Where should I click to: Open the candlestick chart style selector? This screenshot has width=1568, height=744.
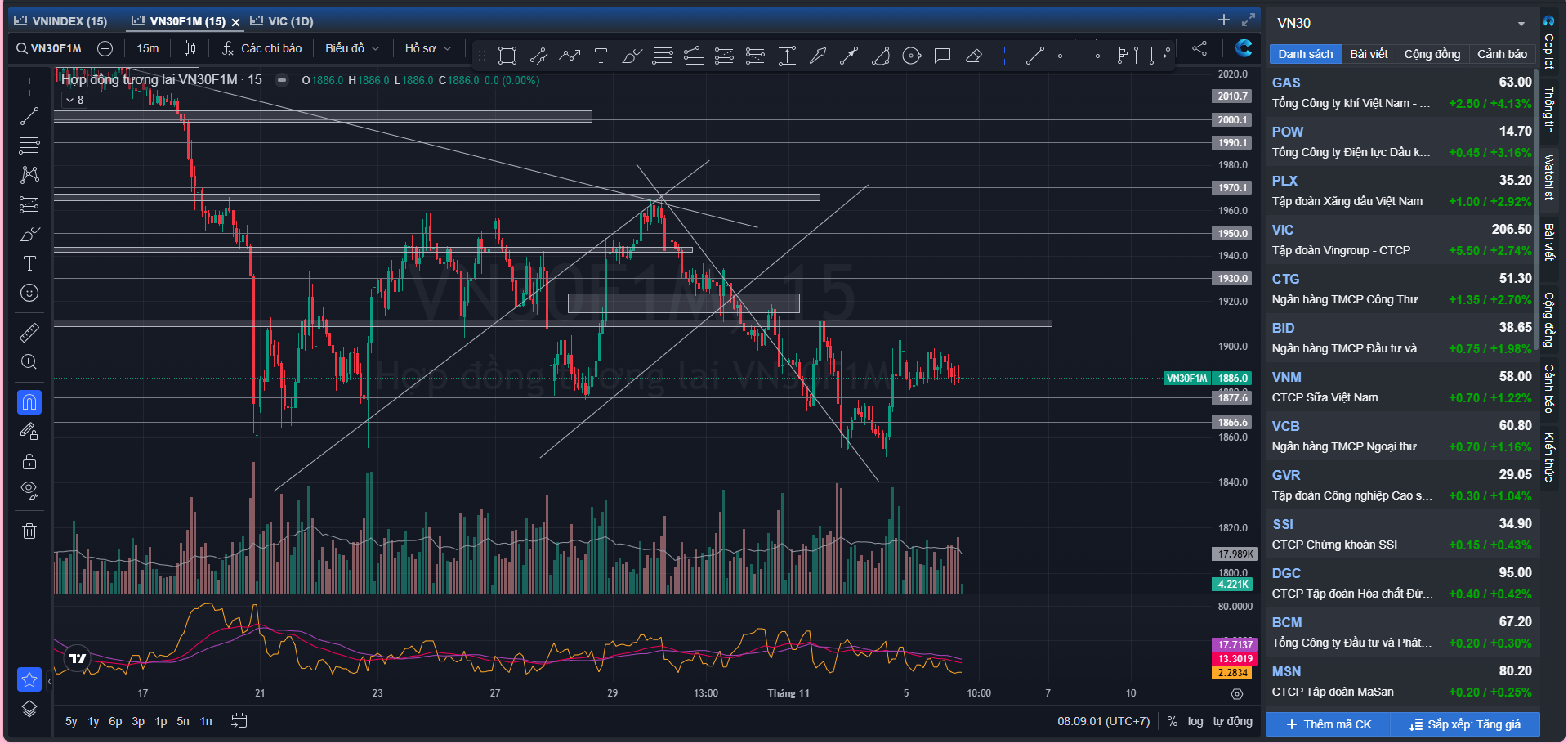tap(190, 48)
